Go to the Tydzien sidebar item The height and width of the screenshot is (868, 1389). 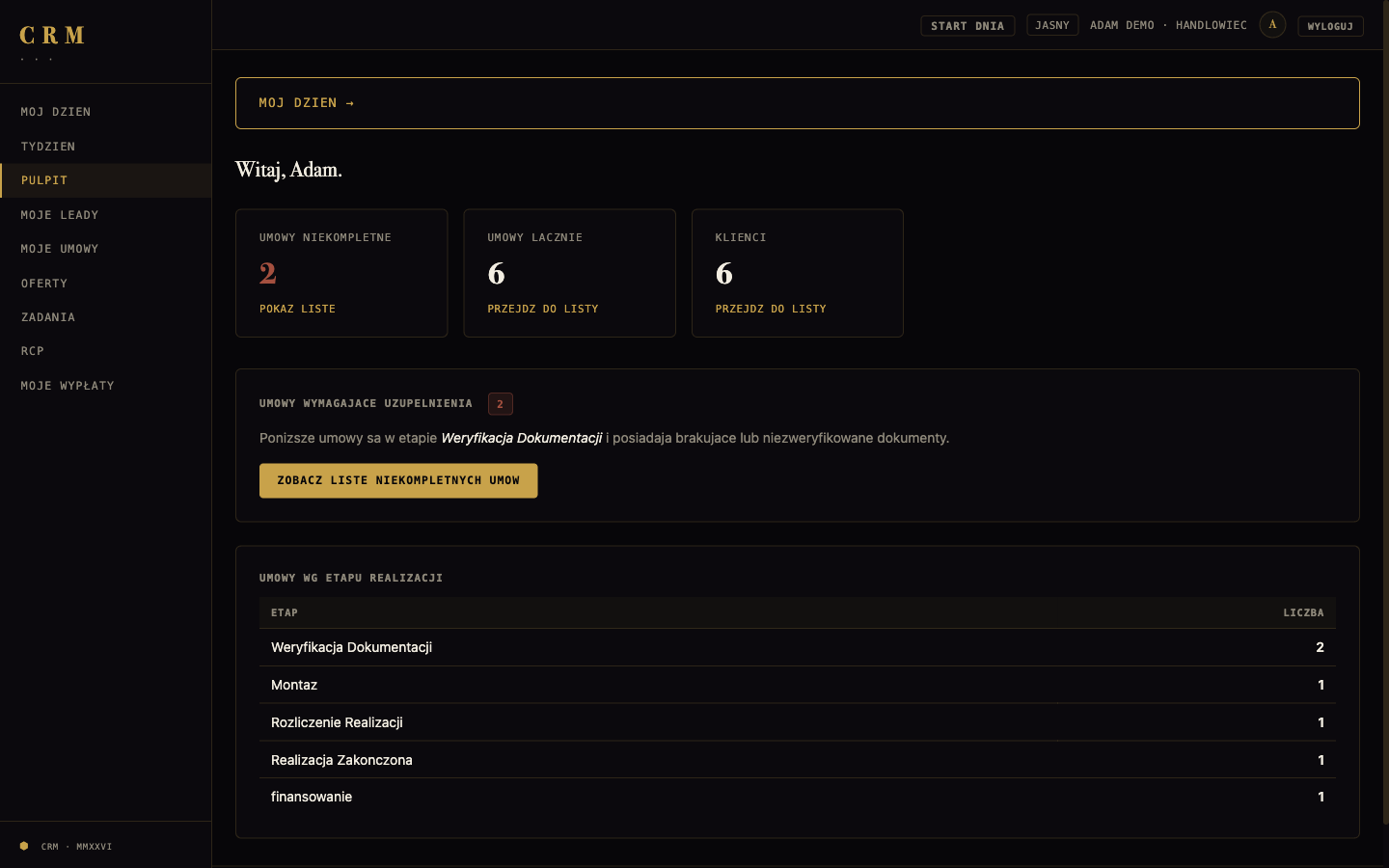[x=105, y=147]
